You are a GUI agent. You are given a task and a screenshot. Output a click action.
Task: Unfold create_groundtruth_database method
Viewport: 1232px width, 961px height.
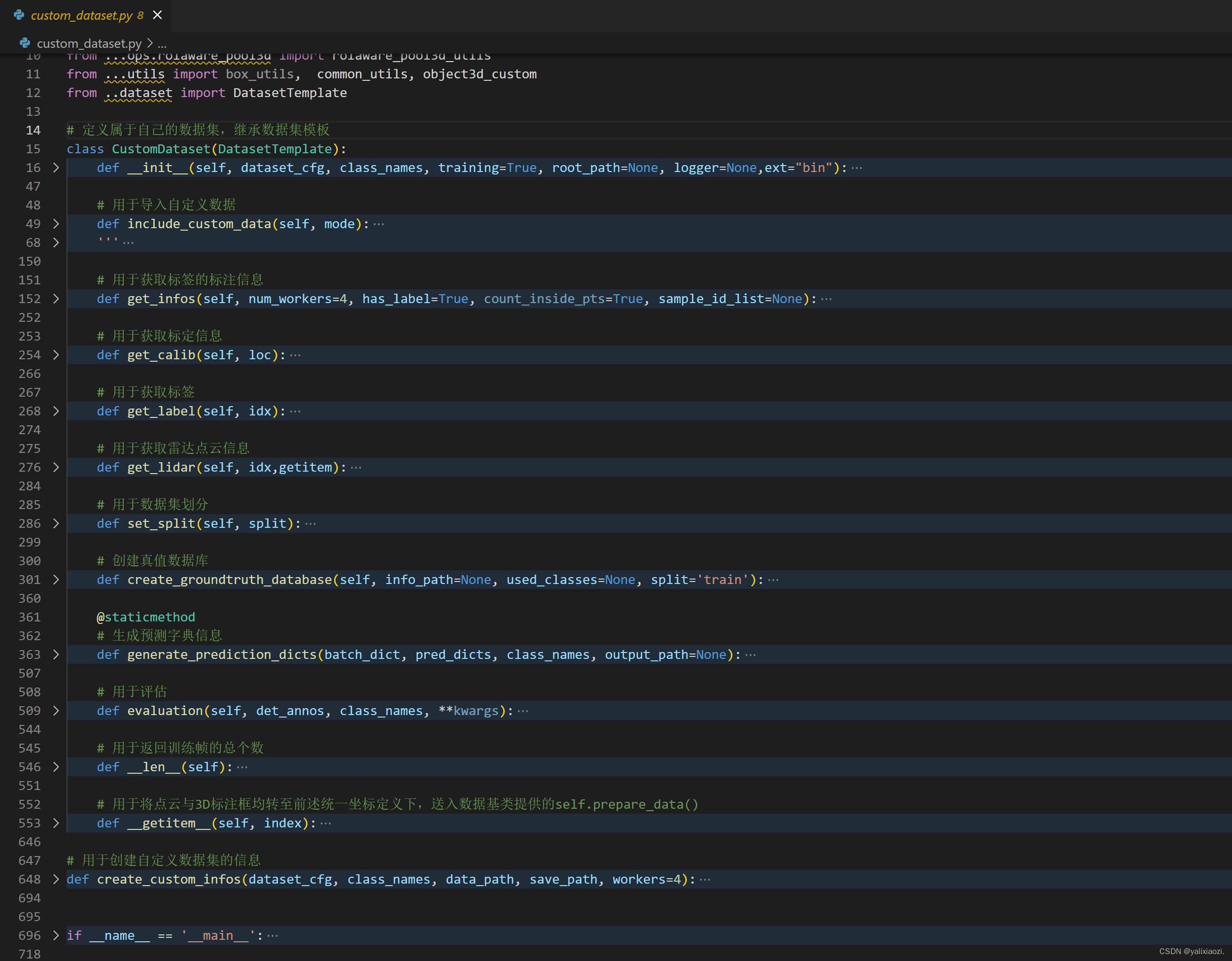click(56, 580)
